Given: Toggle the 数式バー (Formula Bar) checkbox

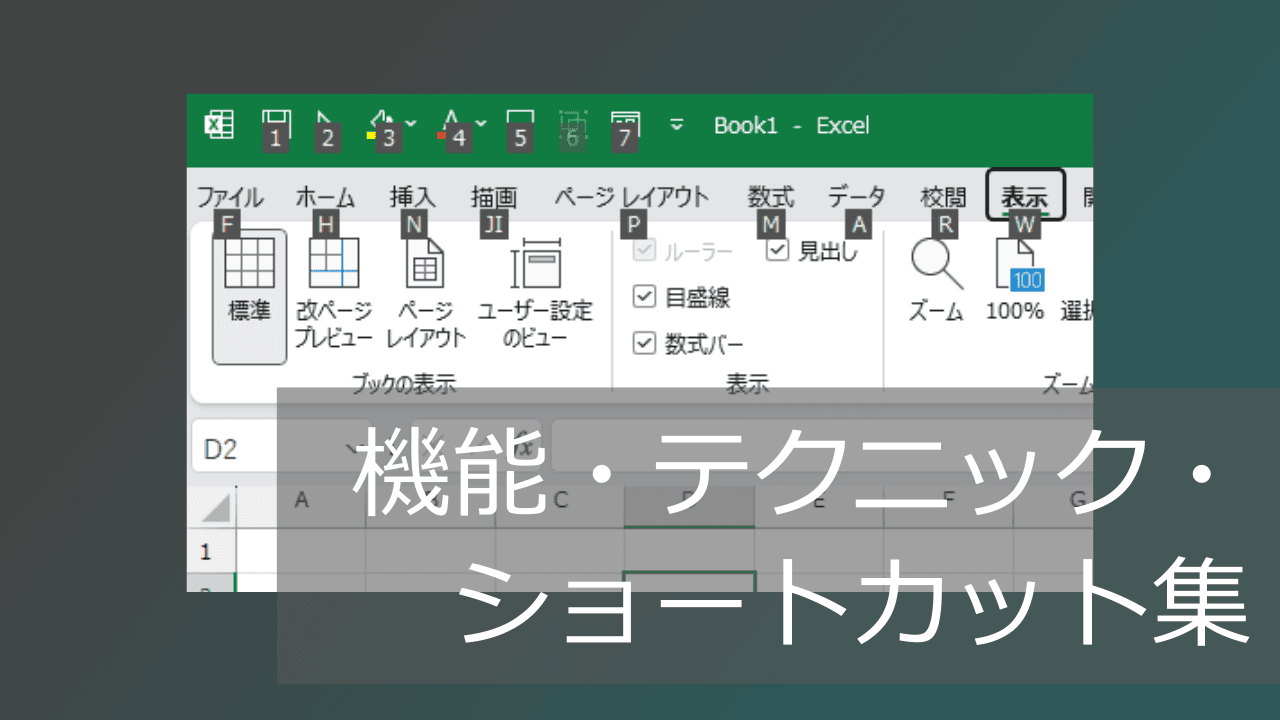Looking at the screenshot, I should [x=643, y=343].
